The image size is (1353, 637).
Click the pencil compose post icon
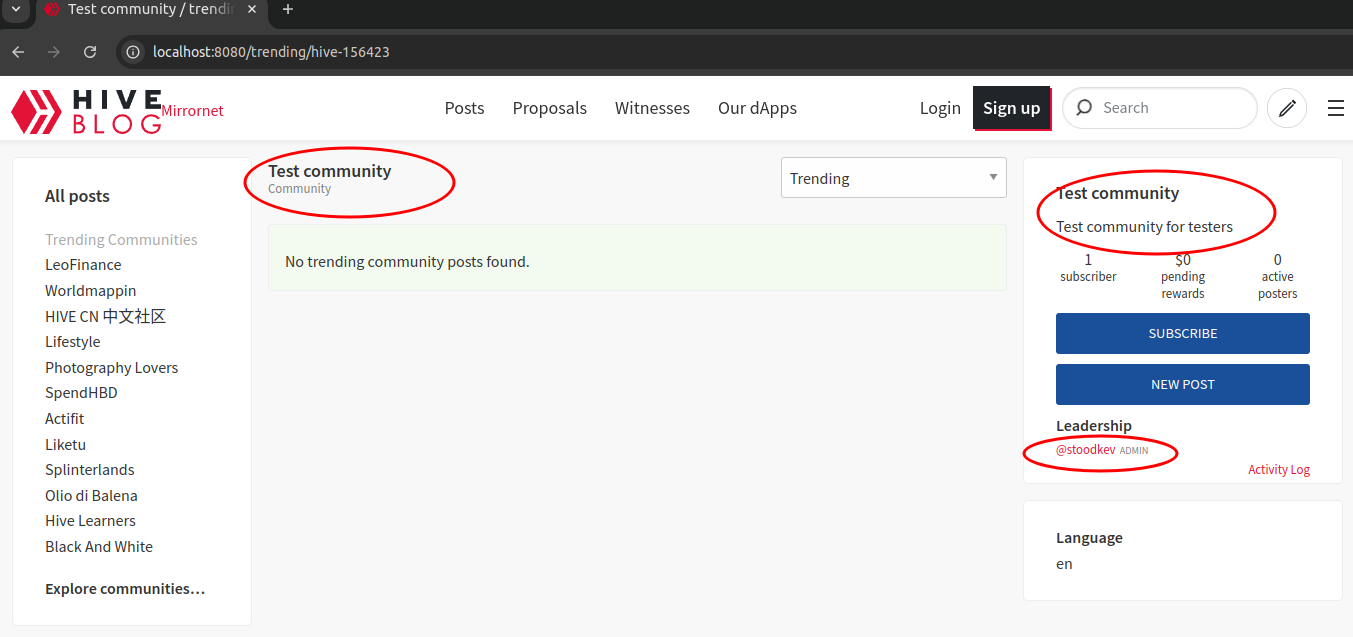click(x=1287, y=108)
